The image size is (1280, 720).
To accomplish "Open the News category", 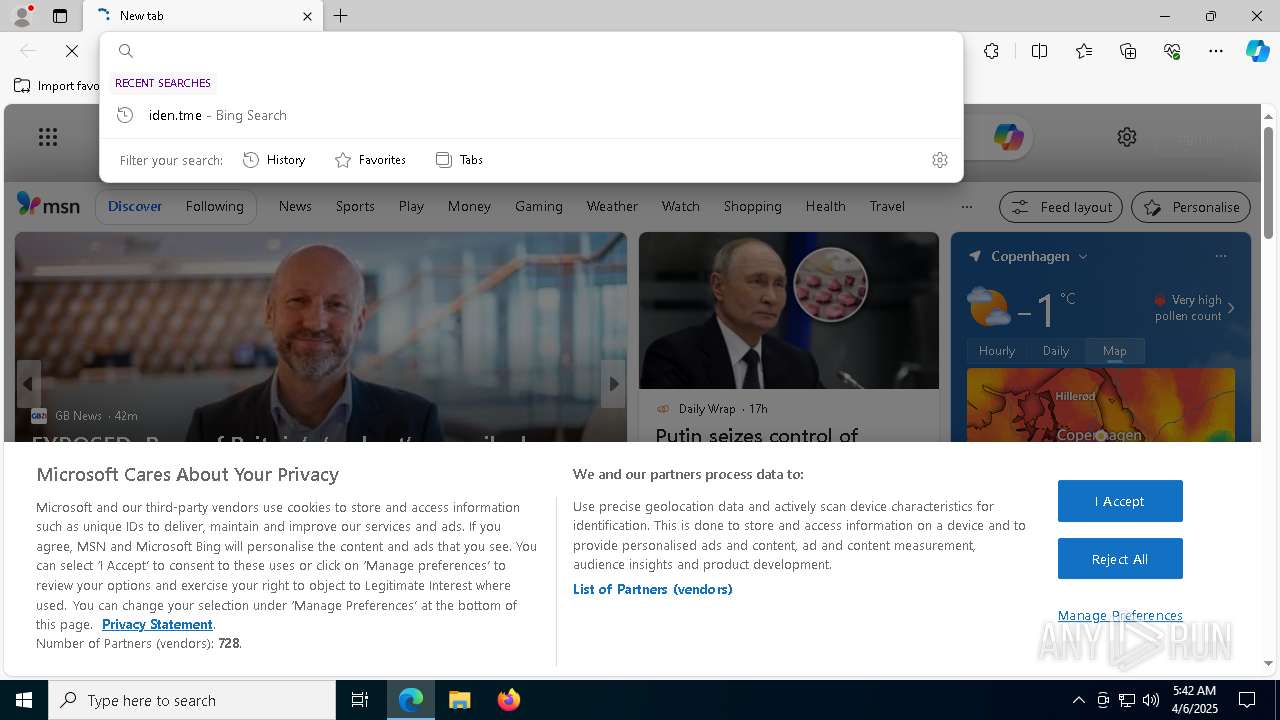I will (295, 206).
